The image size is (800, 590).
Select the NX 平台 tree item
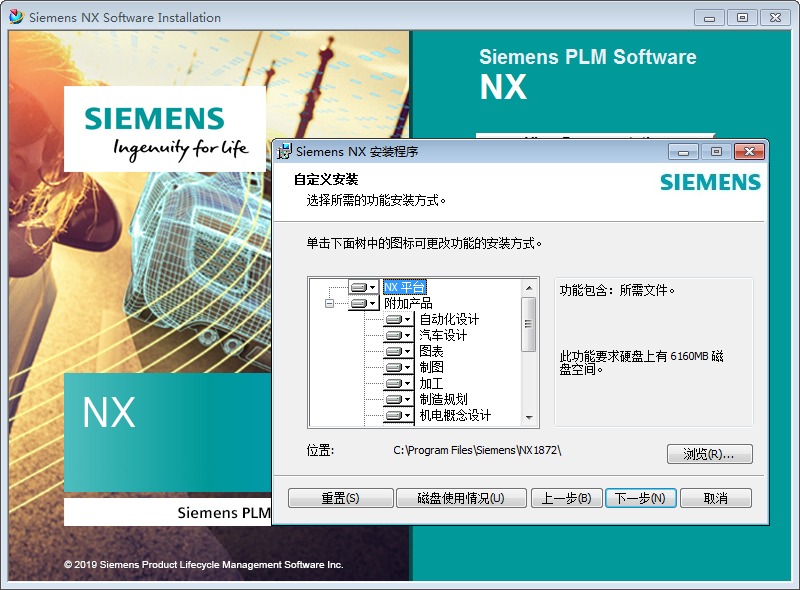point(405,287)
